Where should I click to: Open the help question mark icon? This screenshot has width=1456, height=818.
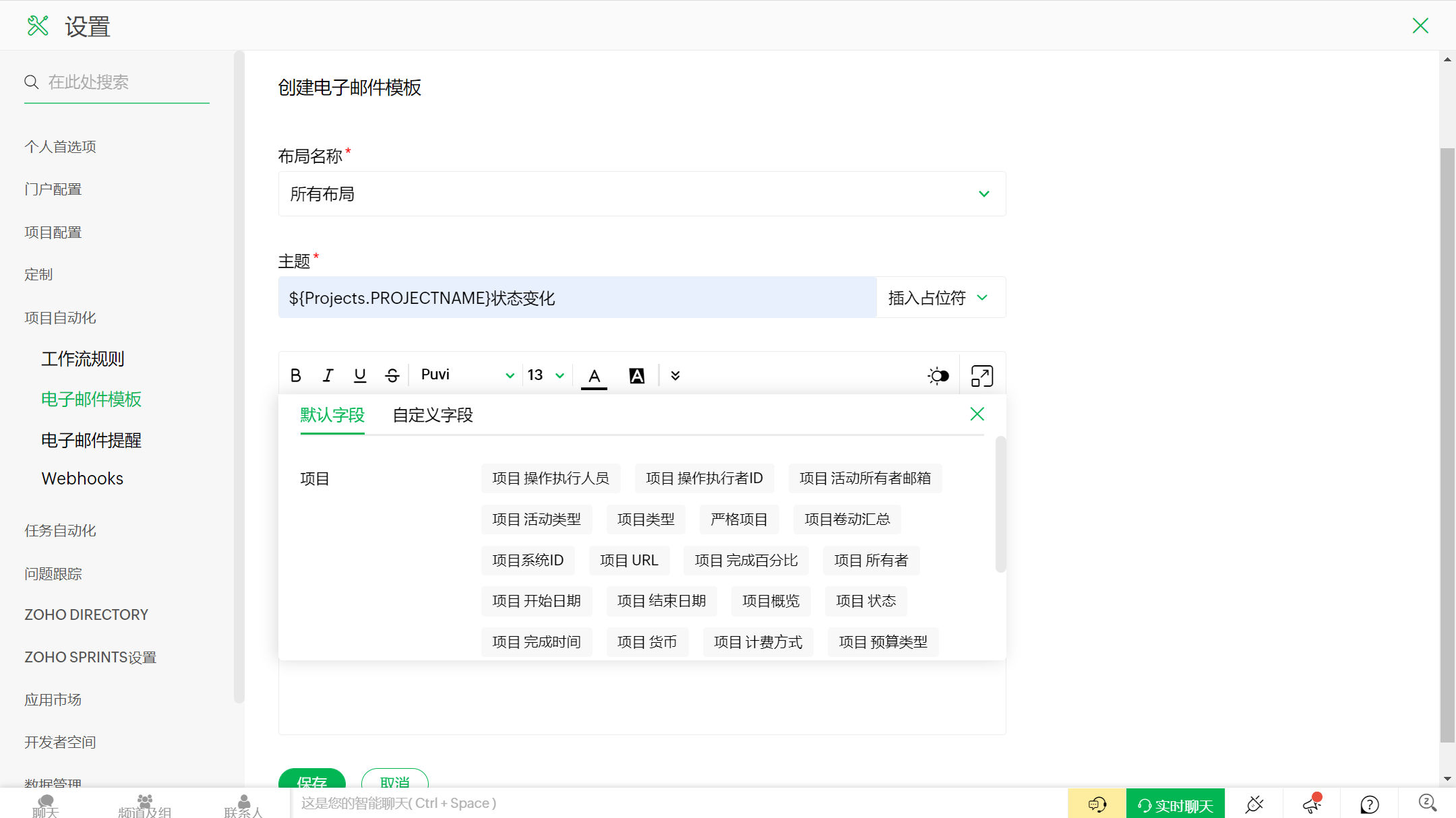pyautogui.click(x=1369, y=804)
